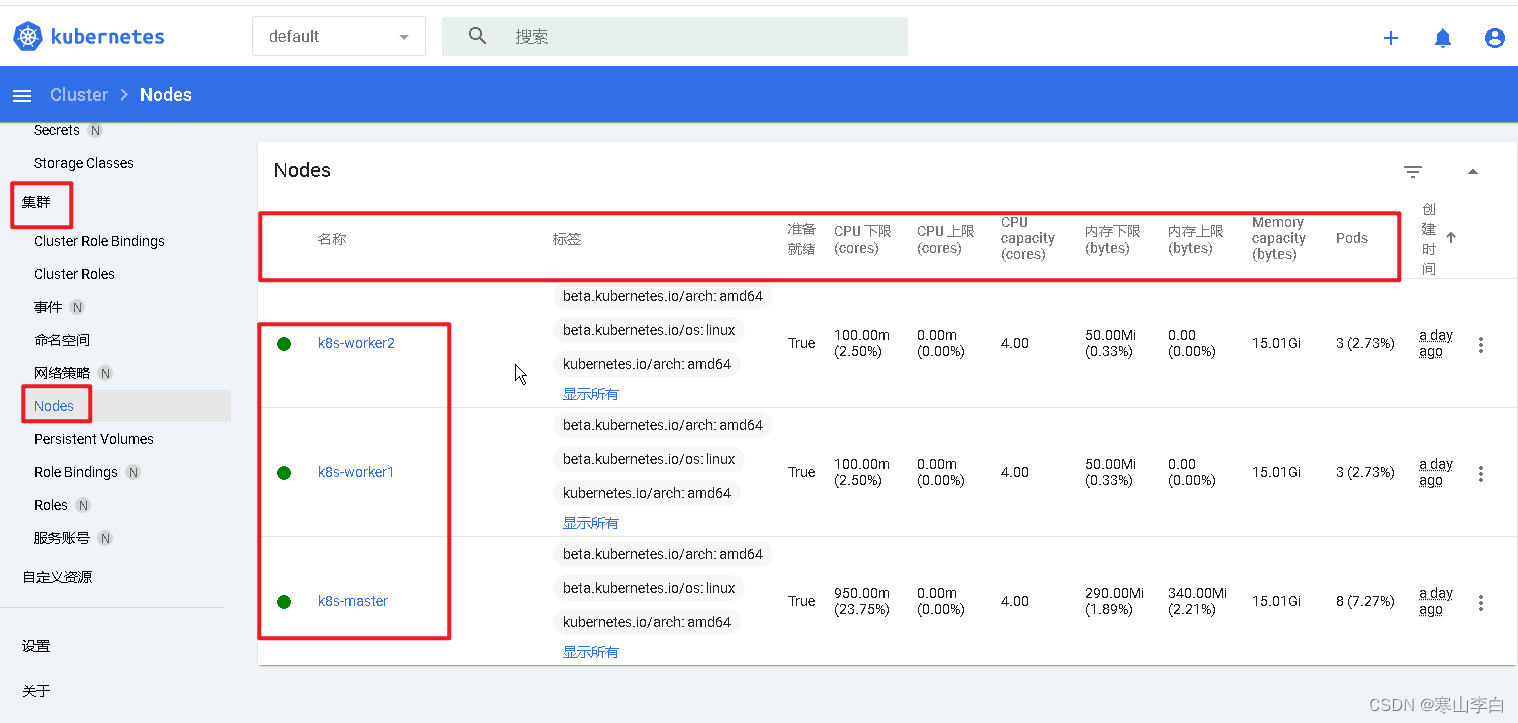1518x723 pixels.
Task: Click the N badge beside Secrets
Action: (x=95, y=130)
